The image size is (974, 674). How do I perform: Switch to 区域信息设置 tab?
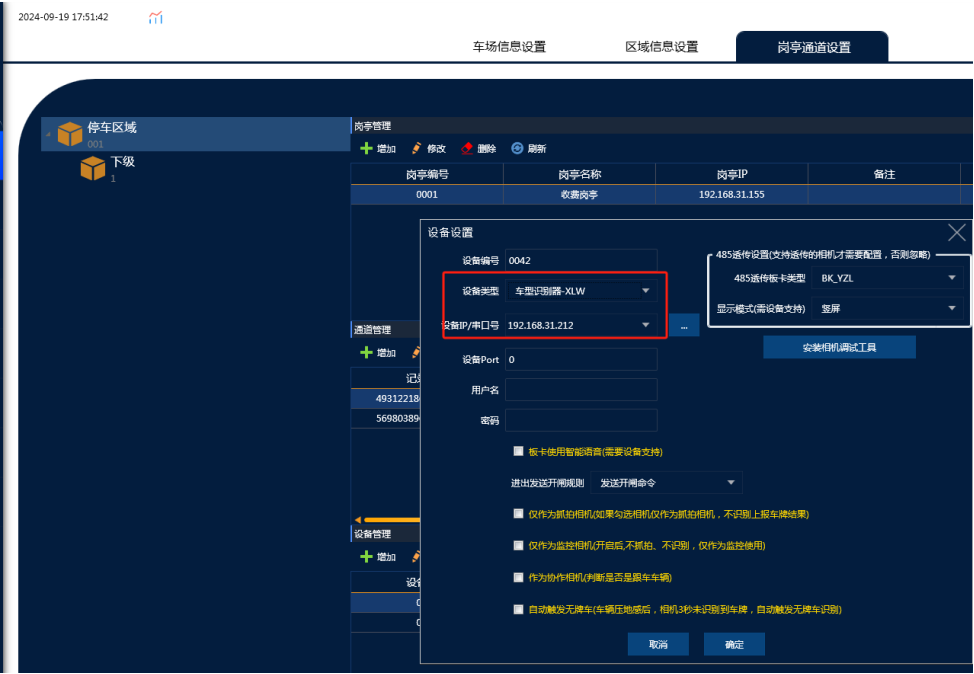tap(662, 47)
